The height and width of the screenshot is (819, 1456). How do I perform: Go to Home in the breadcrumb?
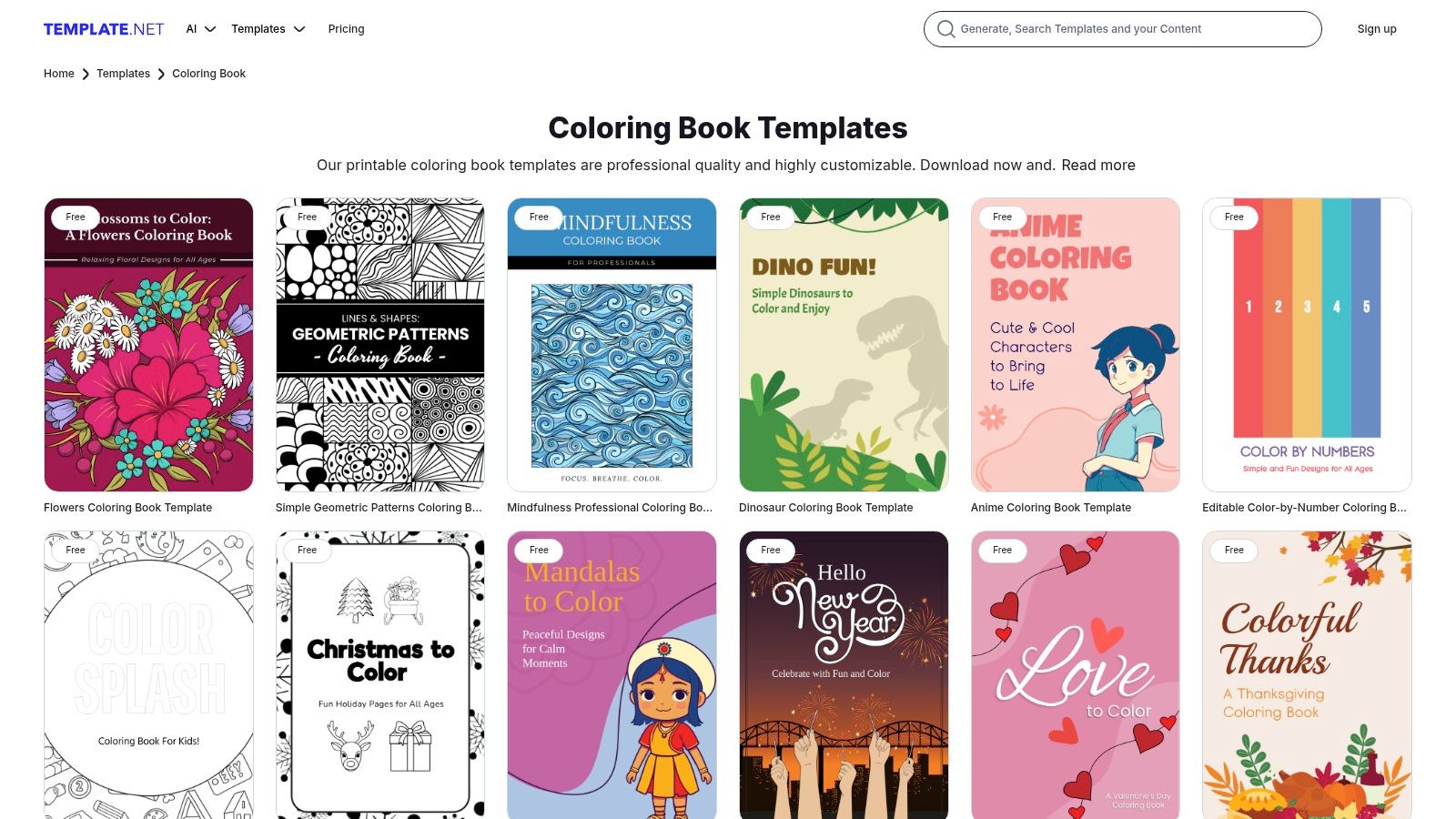(59, 74)
